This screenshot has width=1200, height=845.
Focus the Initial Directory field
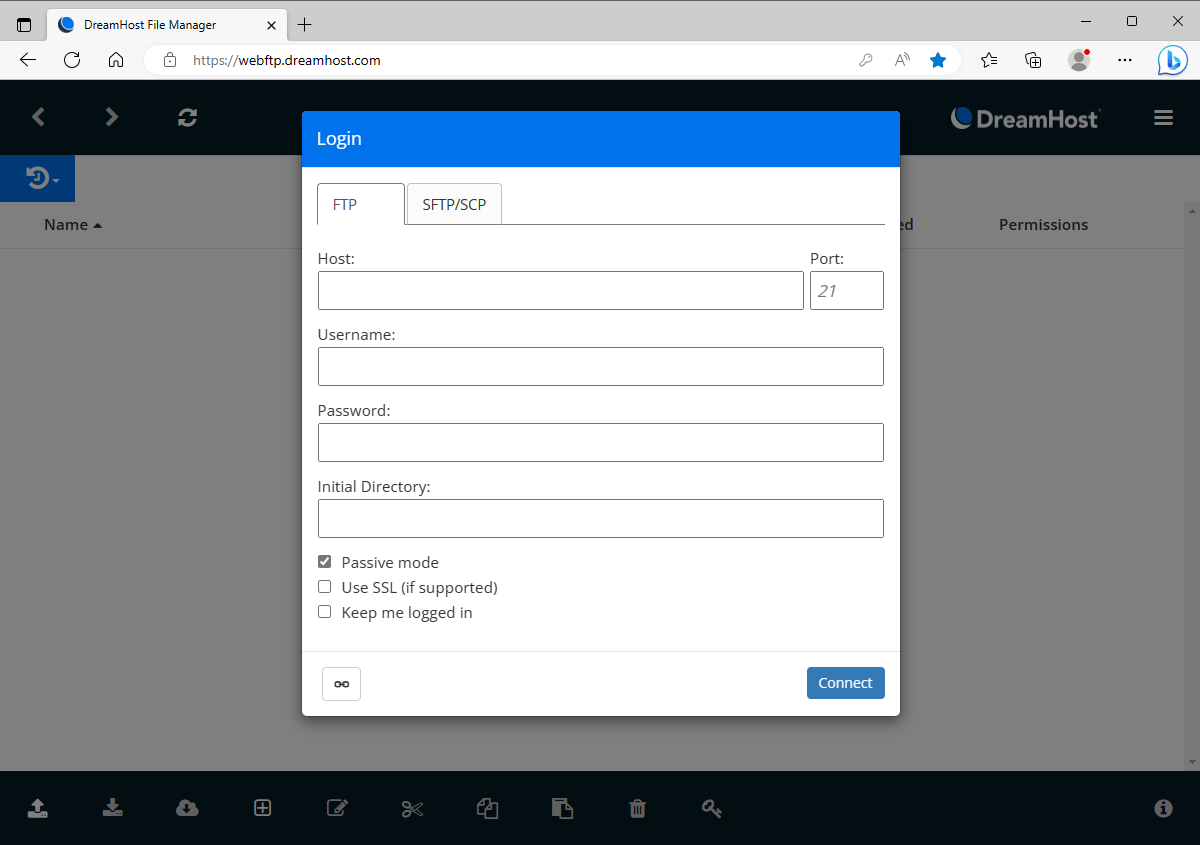pyautogui.click(x=601, y=519)
